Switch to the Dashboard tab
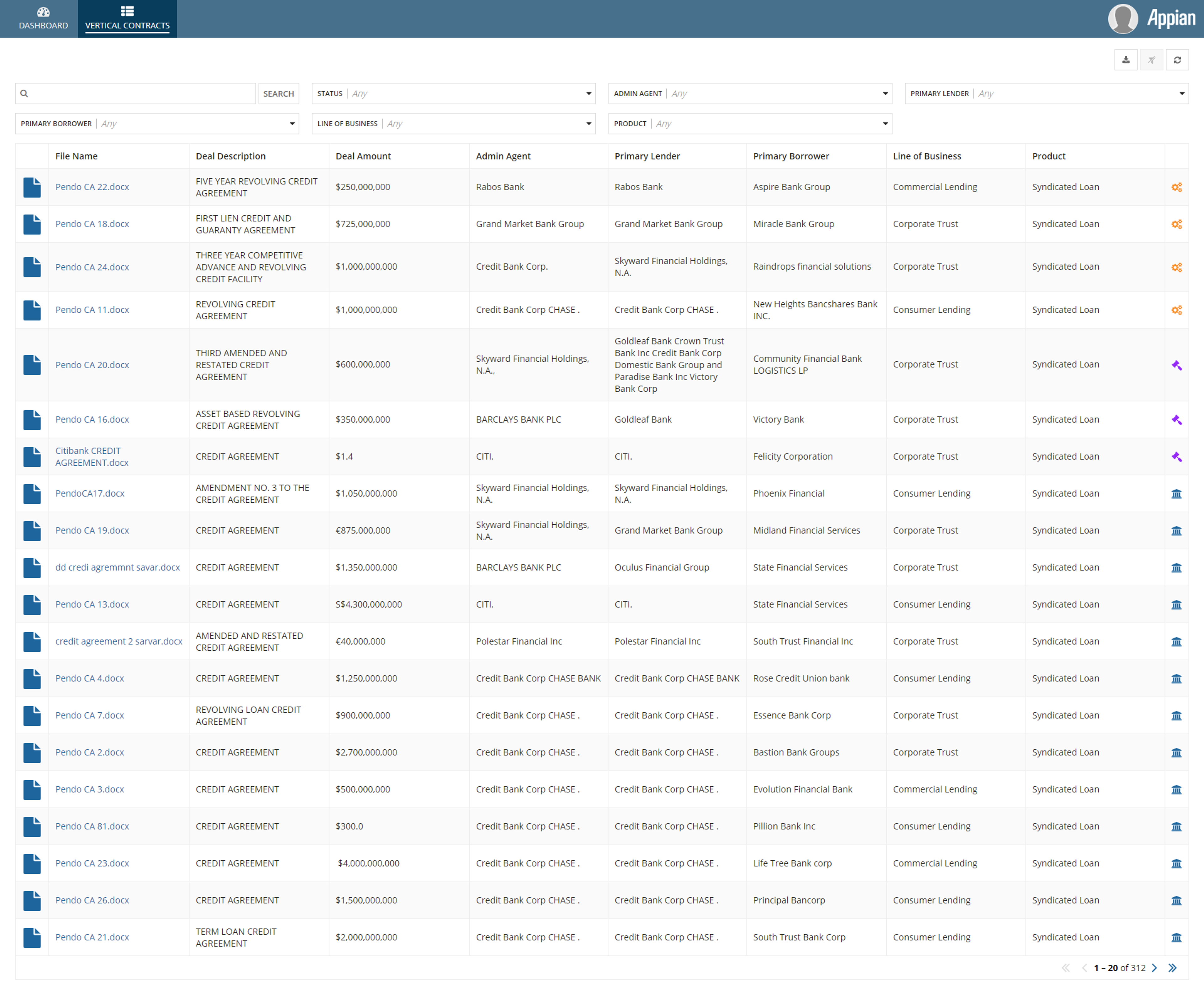The height and width of the screenshot is (991, 1204). [43, 19]
